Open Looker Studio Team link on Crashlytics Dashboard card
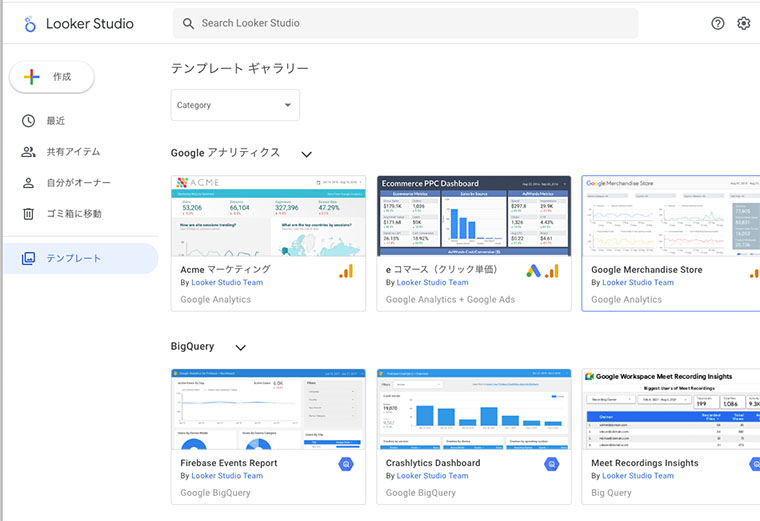Screen dimensions: 760x521 pos(432,476)
